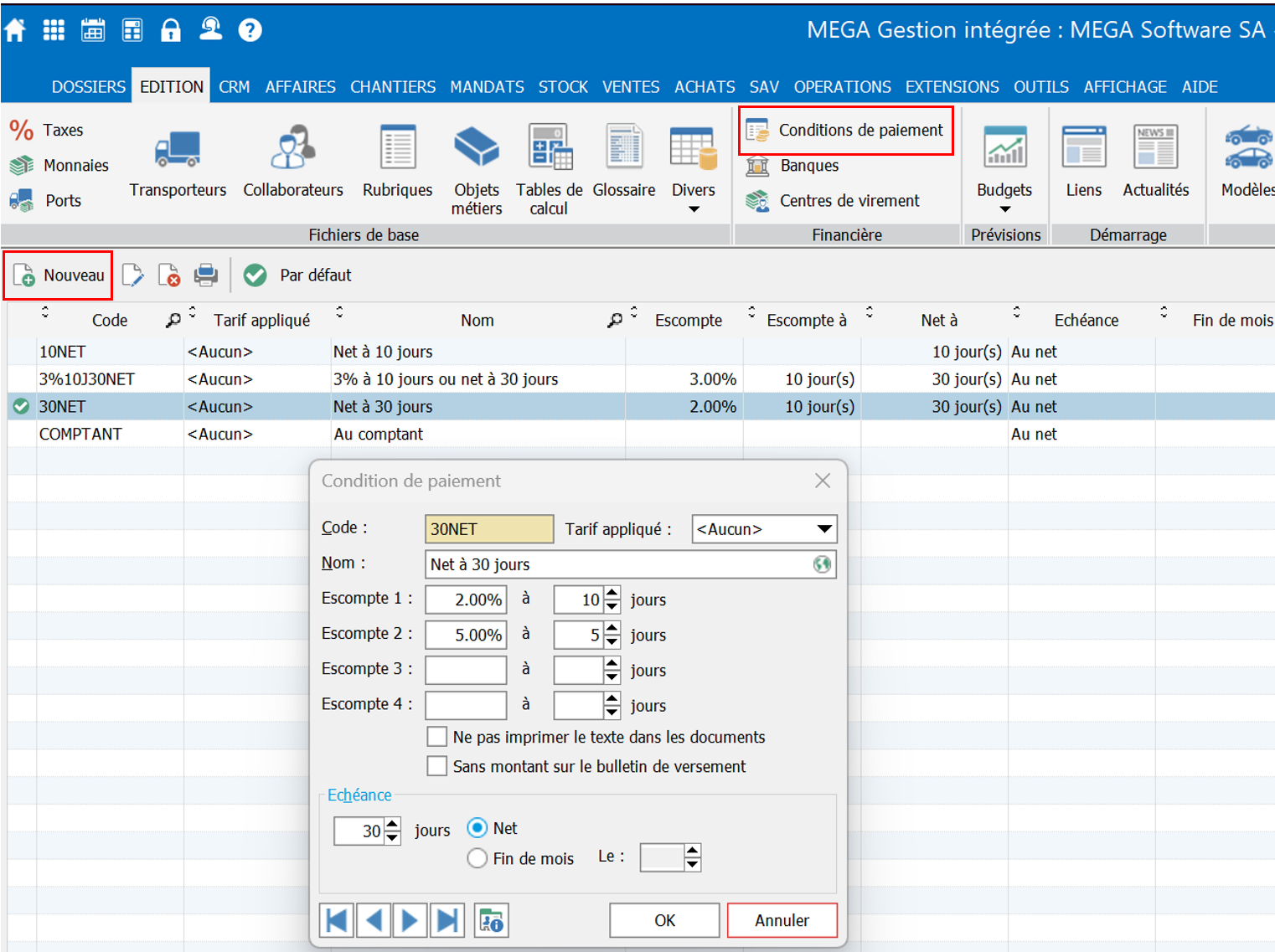The height and width of the screenshot is (952, 1275).
Task: Open Monnaies from the ribbon
Action: 59,165
